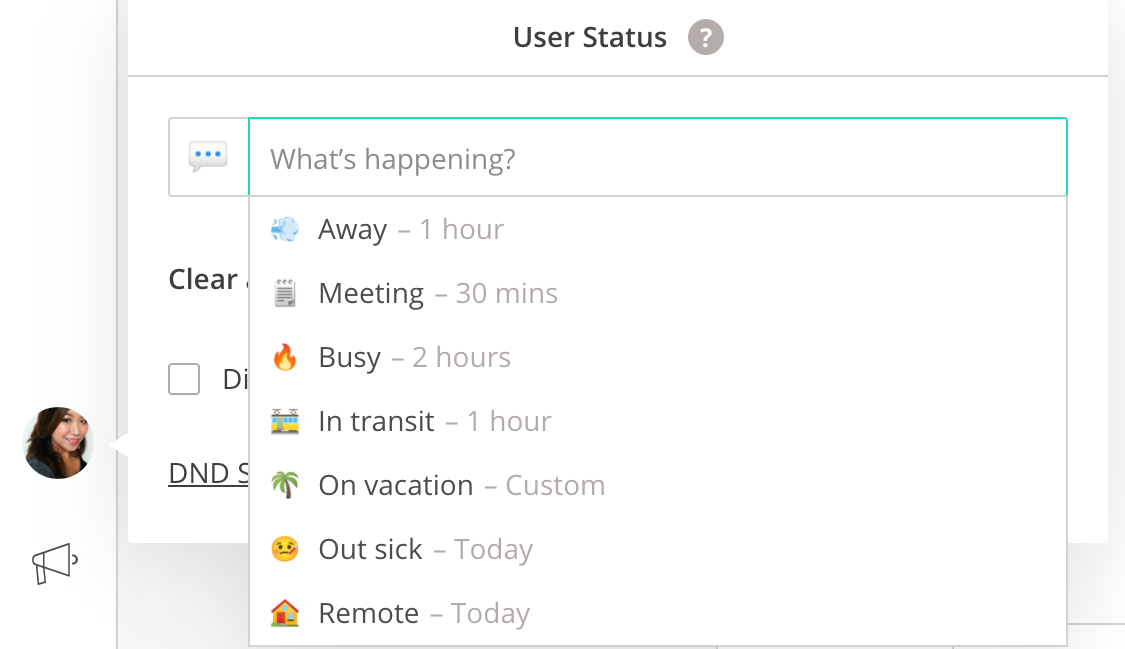This screenshot has height=649, width=1125.
Task: Click the notepad emoji beside Meeting
Action: 285,293
